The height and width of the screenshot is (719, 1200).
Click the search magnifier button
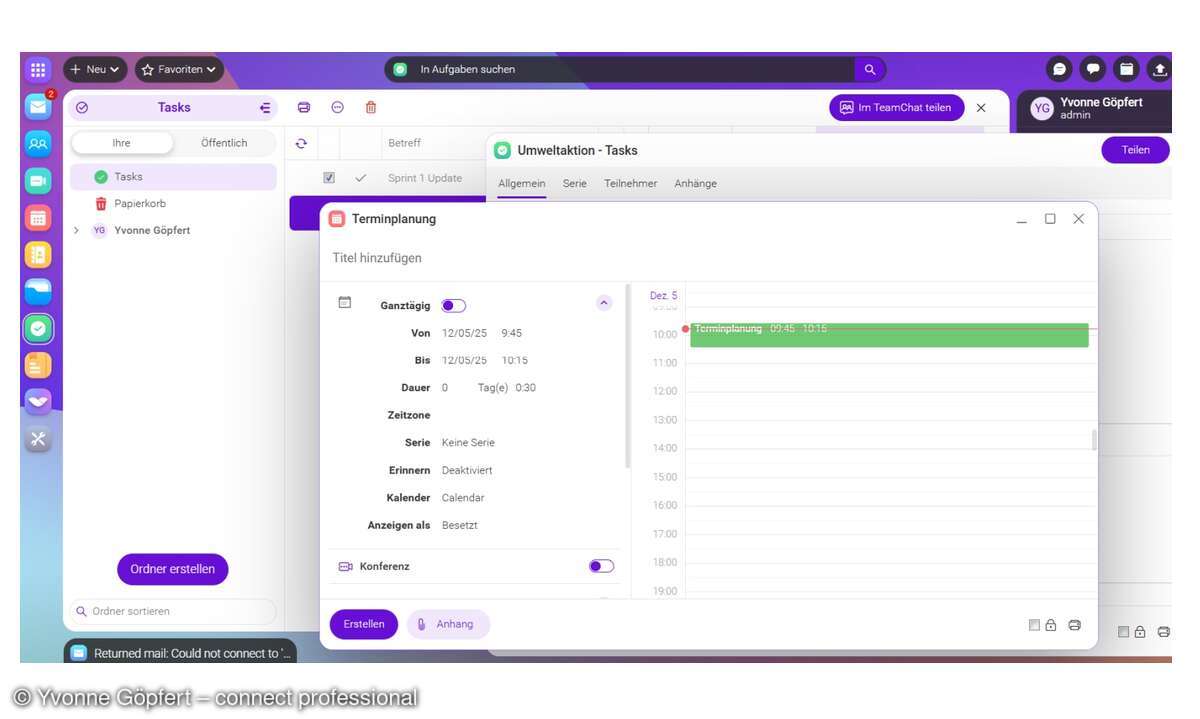(x=870, y=69)
